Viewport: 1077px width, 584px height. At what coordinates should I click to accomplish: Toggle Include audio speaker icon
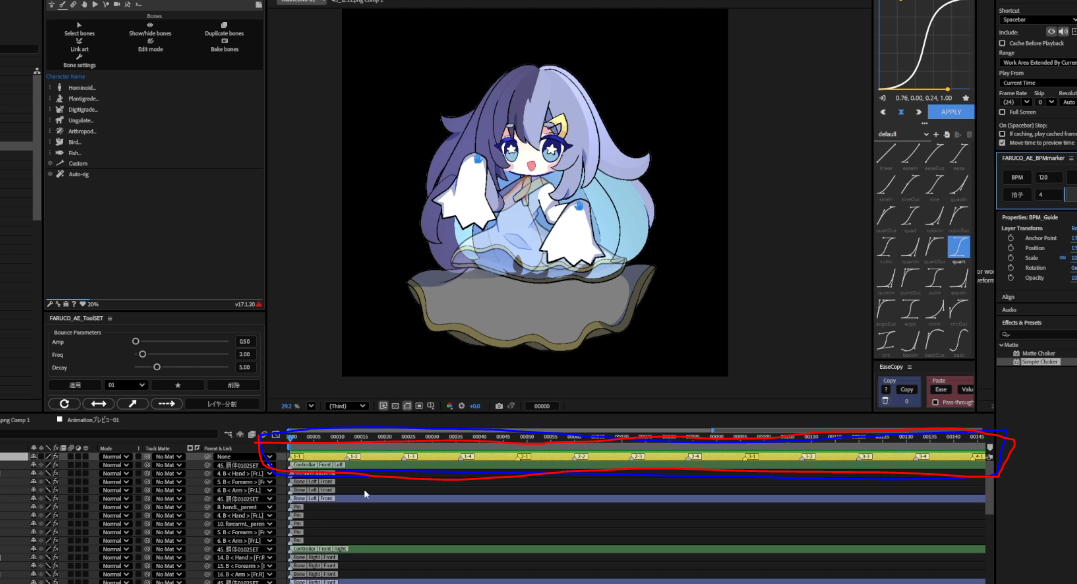click(1063, 32)
